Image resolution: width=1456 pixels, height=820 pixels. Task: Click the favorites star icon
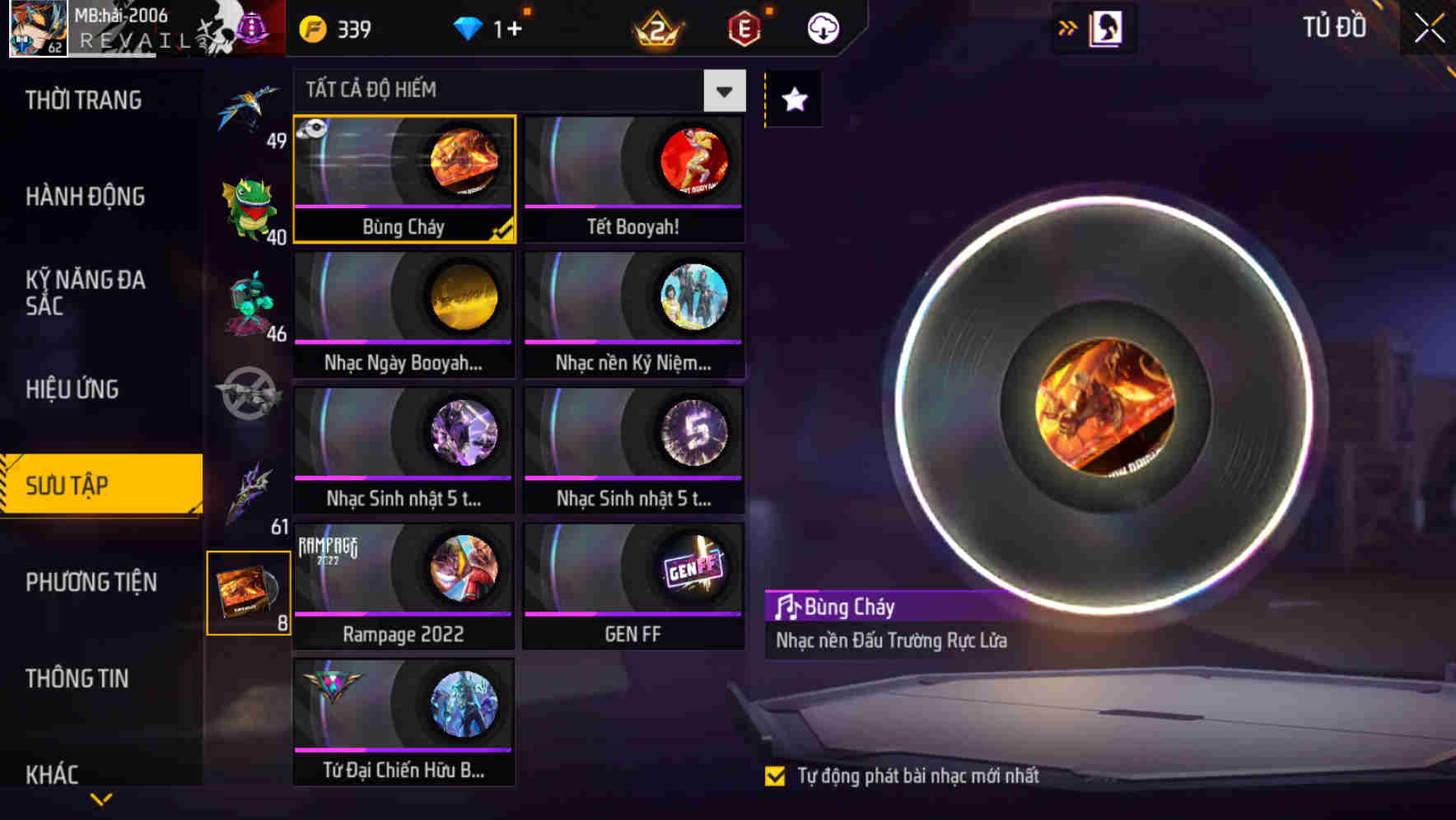click(794, 100)
